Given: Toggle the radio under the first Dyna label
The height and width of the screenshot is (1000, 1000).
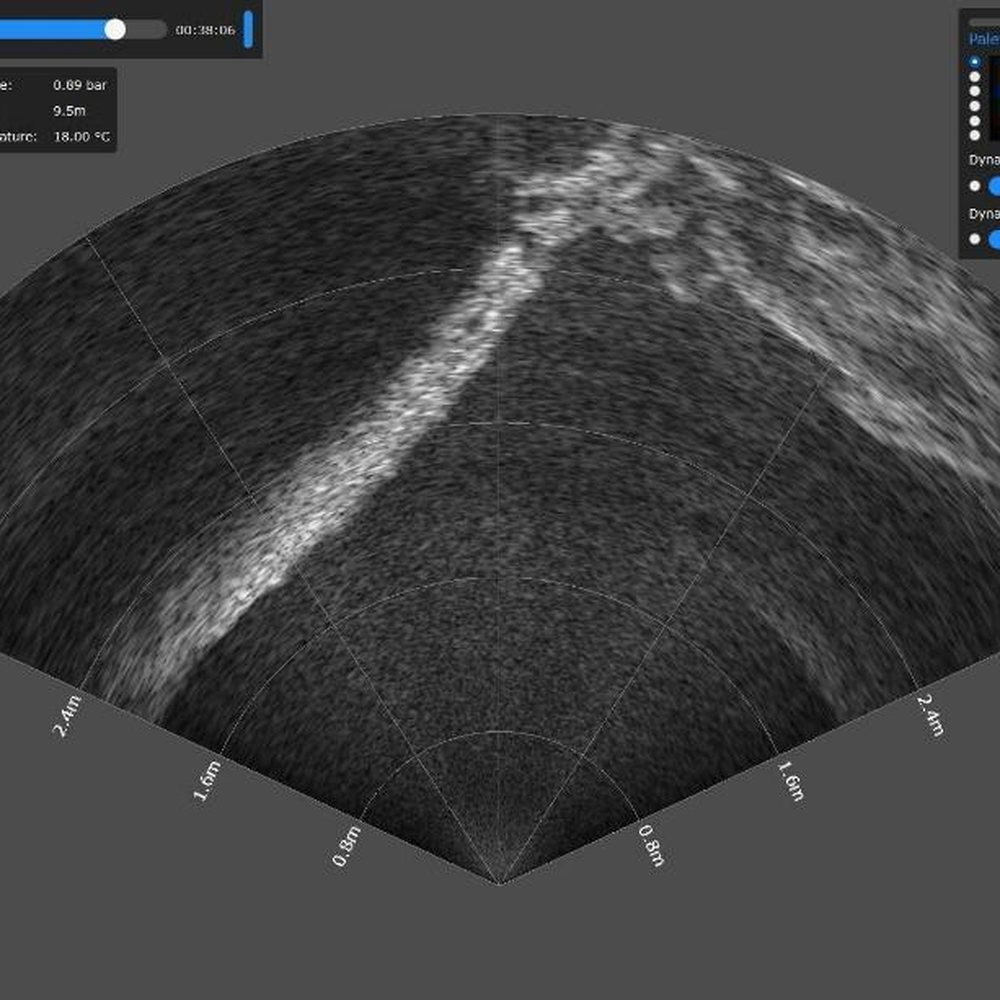Looking at the screenshot, I should tap(974, 186).
